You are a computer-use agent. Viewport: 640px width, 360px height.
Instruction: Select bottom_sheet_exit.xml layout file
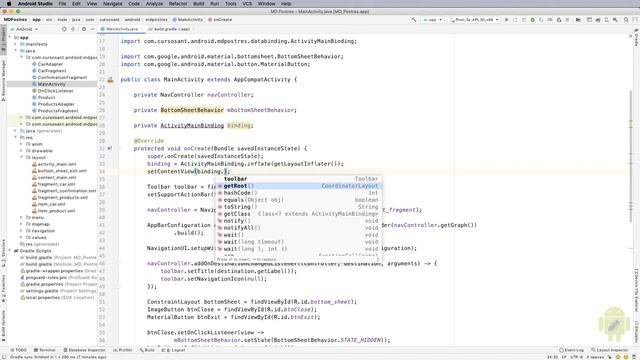59,171
